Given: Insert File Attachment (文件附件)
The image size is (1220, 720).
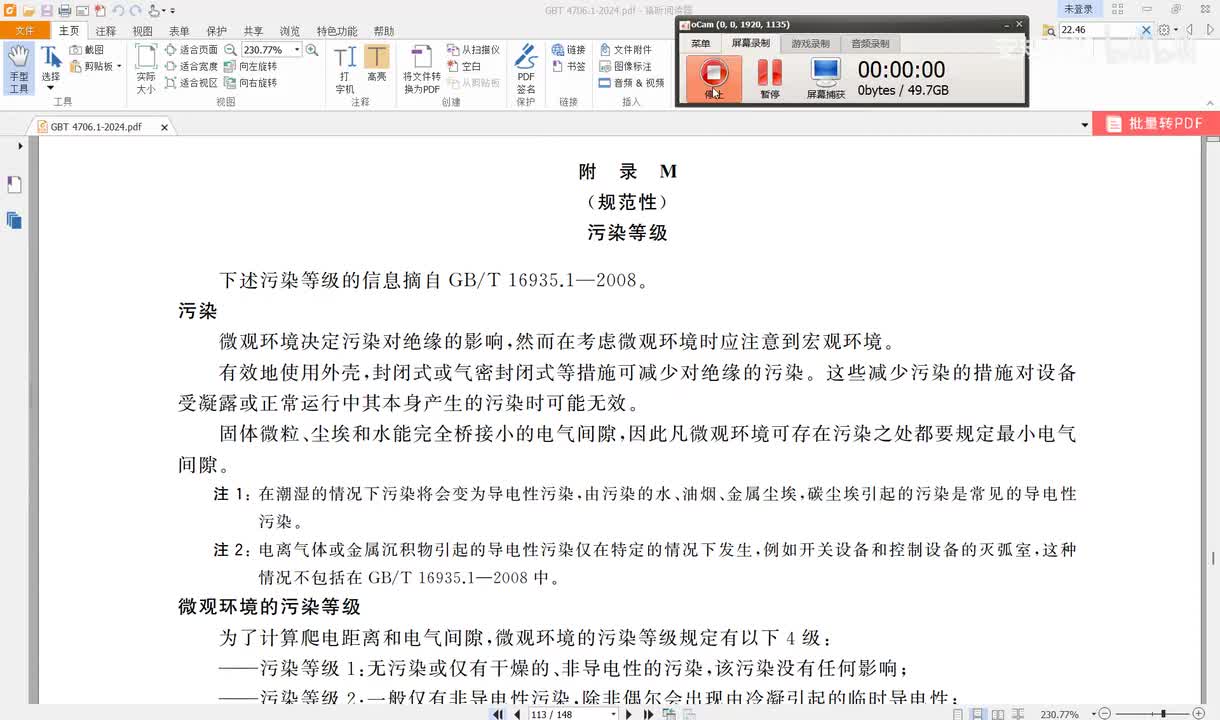Looking at the screenshot, I should [626, 49].
